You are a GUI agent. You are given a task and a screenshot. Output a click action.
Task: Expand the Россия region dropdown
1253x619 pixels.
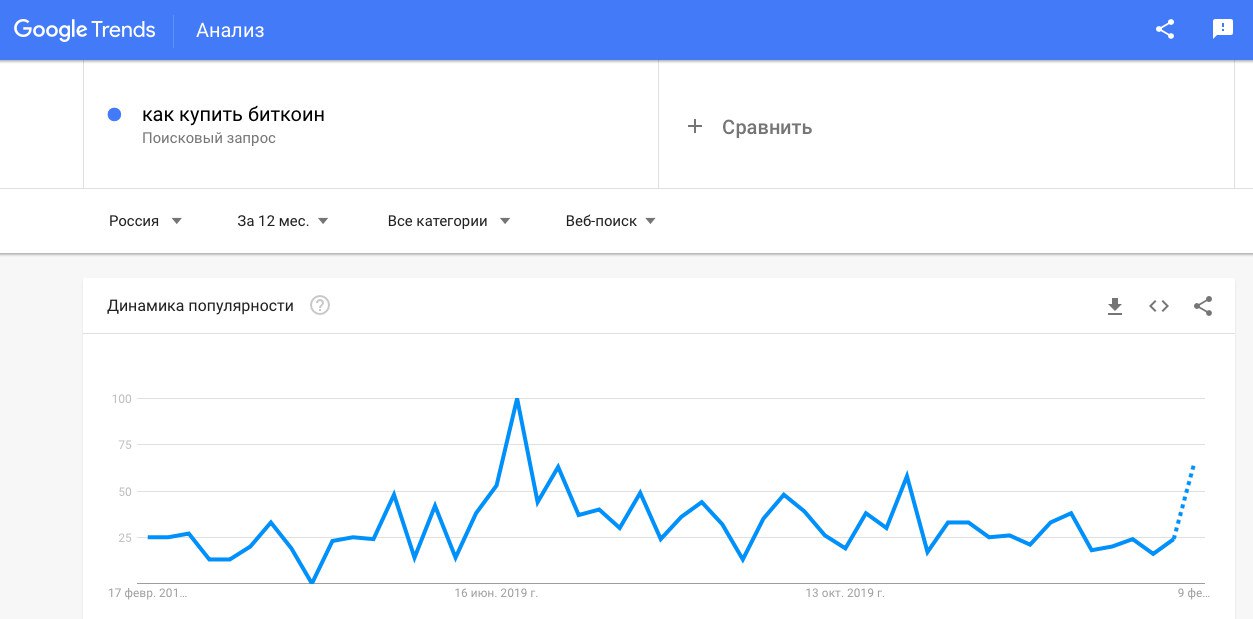[146, 221]
